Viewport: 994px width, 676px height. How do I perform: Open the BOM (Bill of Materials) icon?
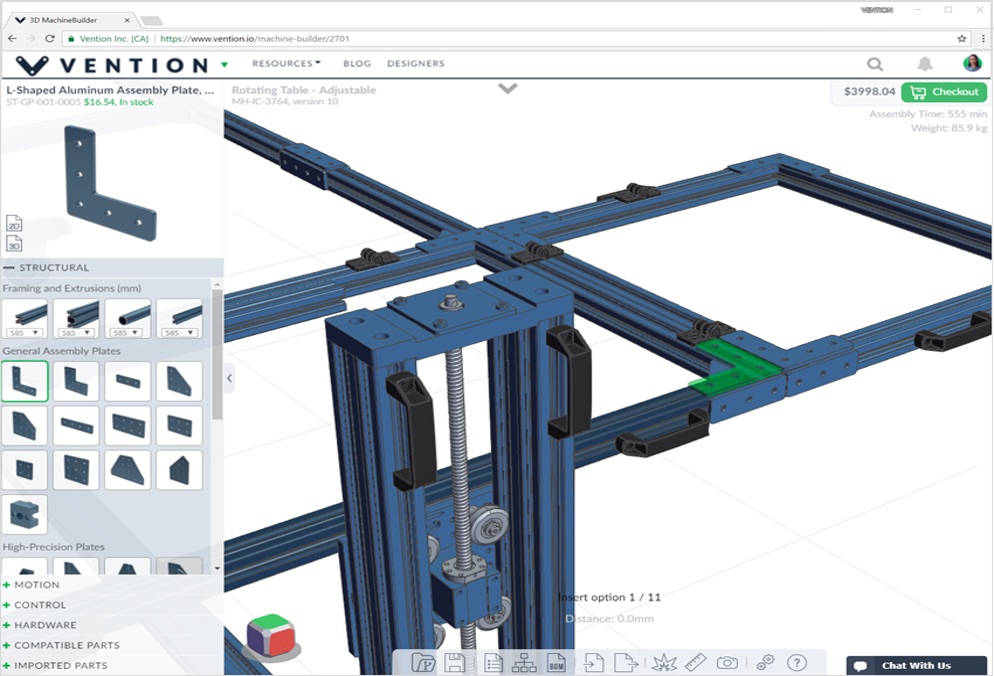[556, 662]
